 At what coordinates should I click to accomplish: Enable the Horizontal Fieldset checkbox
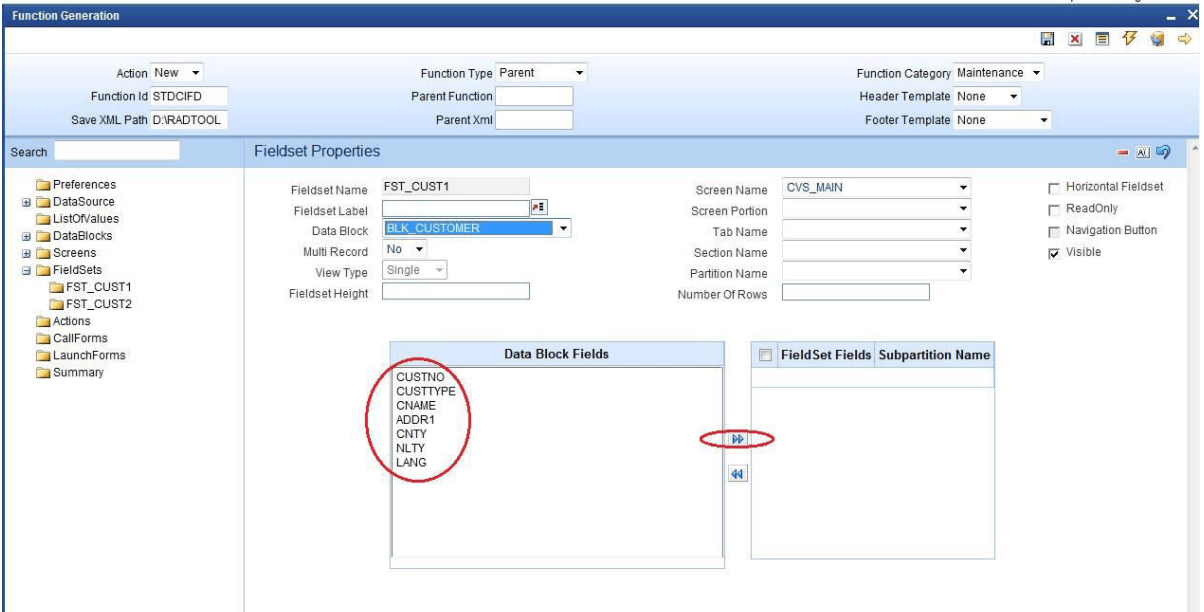click(1053, 188)
